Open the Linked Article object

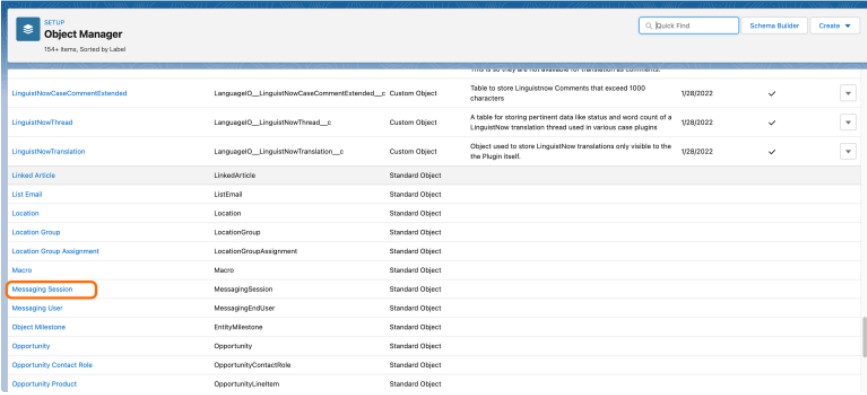(33, 175)
